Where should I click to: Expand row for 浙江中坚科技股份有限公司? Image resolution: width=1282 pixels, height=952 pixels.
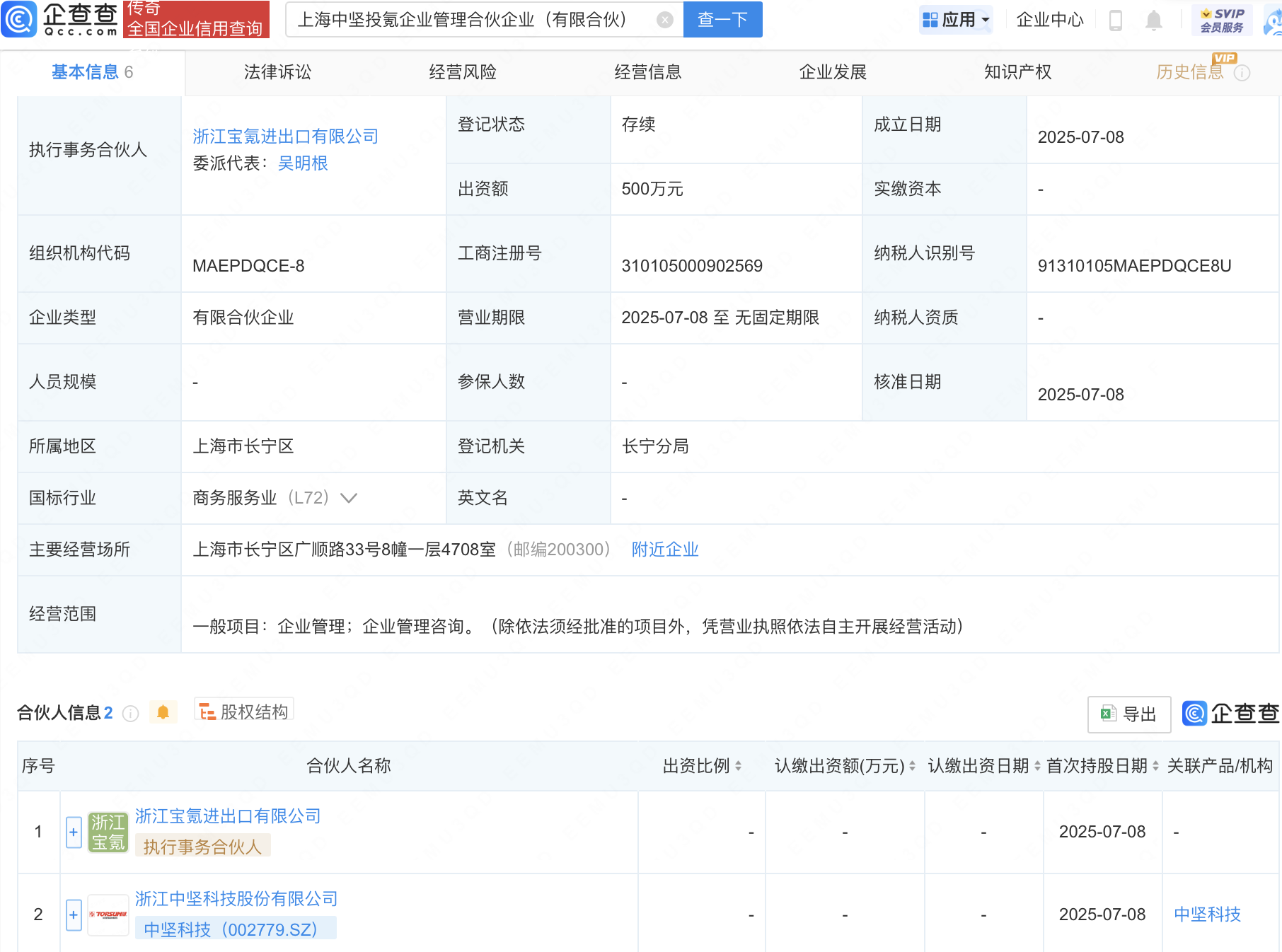(x=74, y=915)
